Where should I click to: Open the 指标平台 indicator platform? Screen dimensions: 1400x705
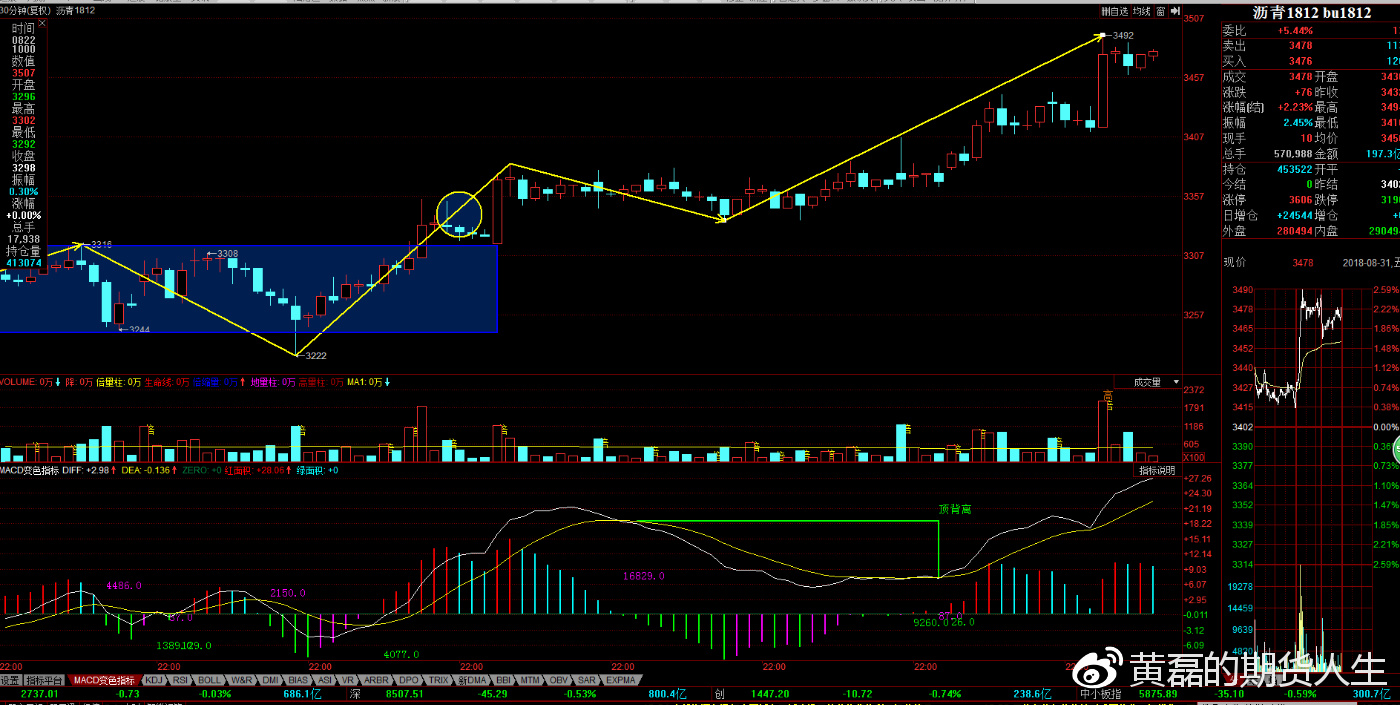46,680
